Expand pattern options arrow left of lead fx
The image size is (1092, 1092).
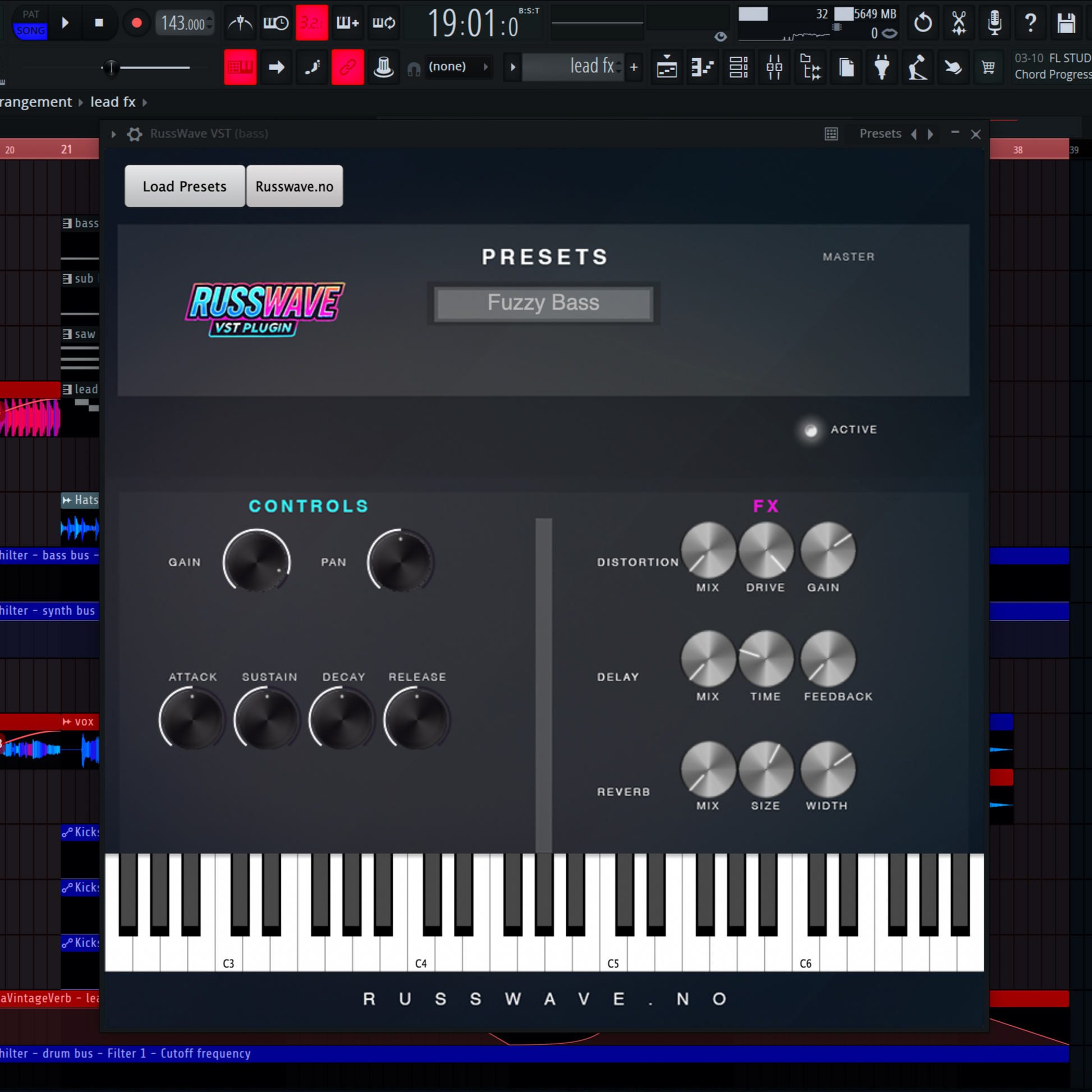click(513, 67)
